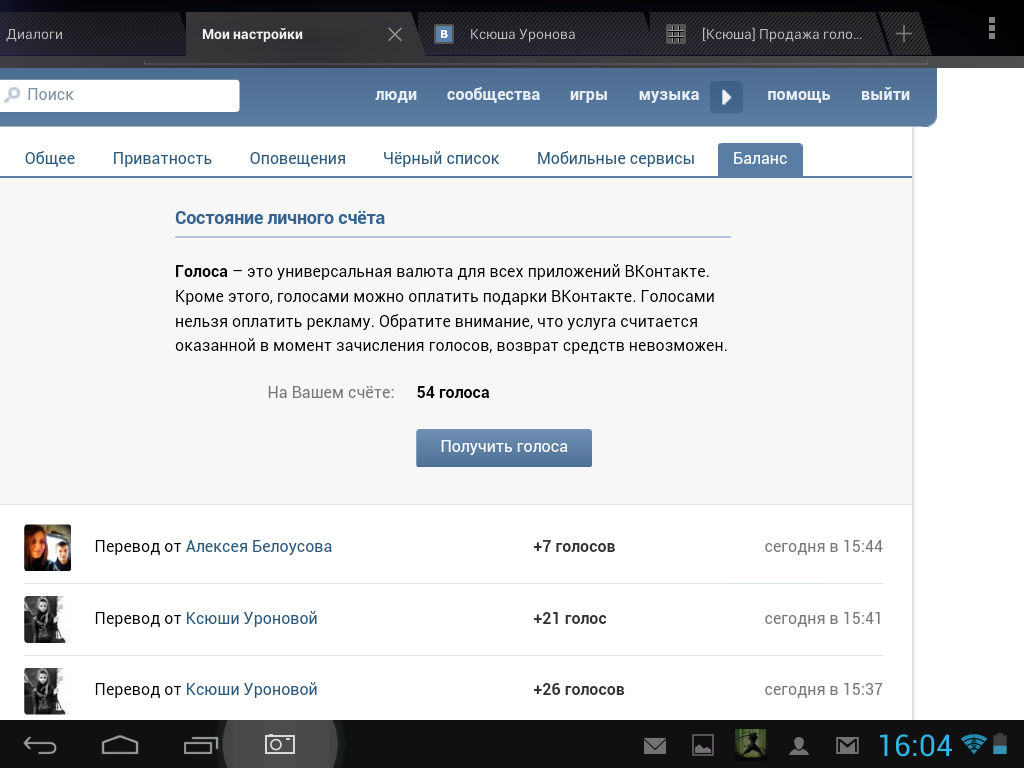Click avatar of Алексея Белоусова transfer
The image size is (1024, 768).
47,547
